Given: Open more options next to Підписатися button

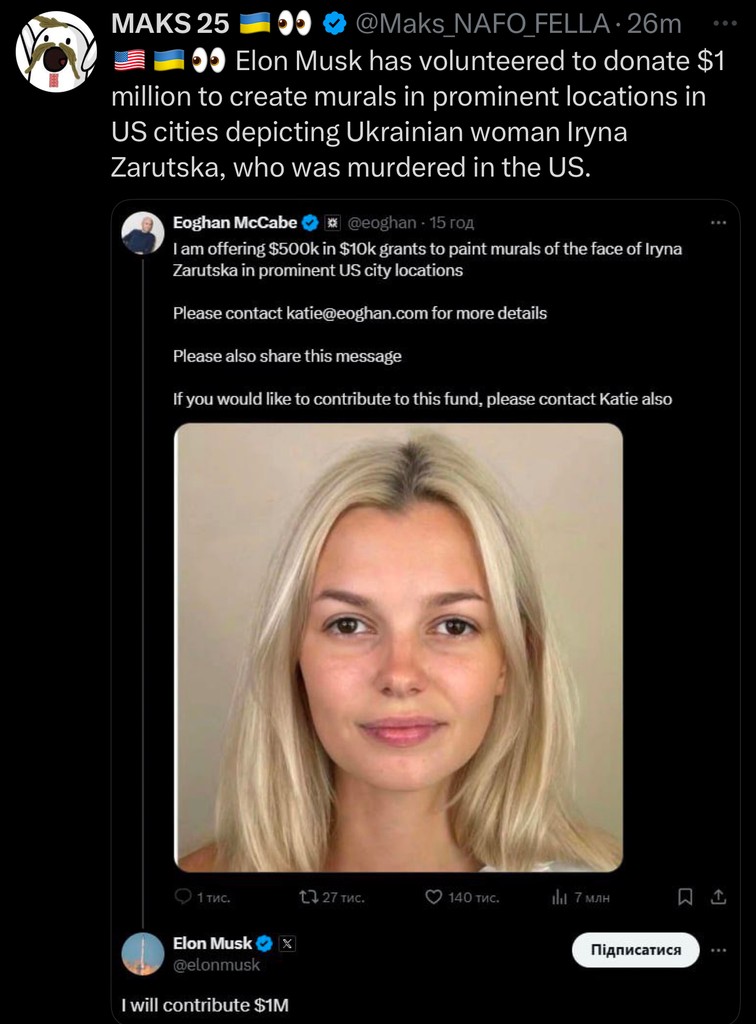Looking at the screenshot, I should pyautogui.click(x=718, y=950).
